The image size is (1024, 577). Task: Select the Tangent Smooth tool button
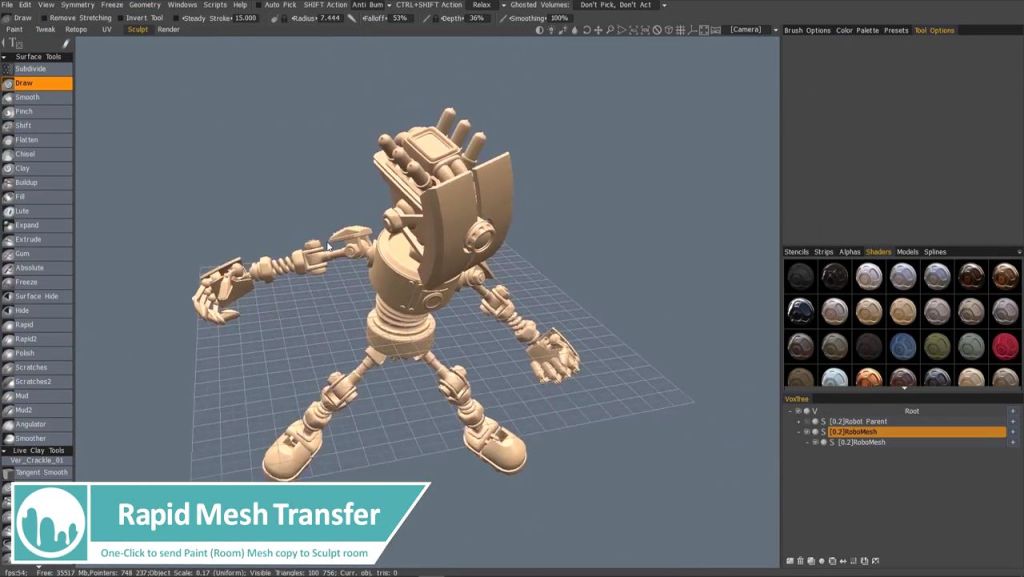(37, 473)
